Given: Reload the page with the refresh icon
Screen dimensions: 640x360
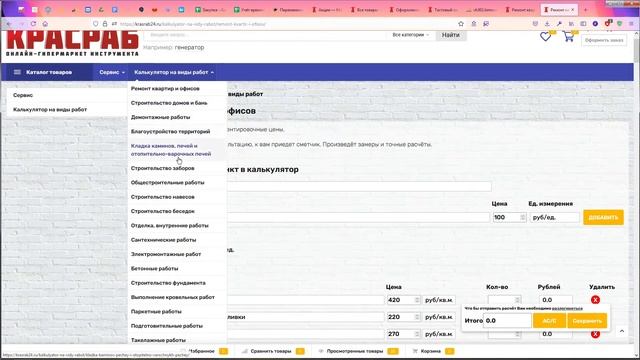Looking at the screenshot, I should [x=33, y=24].
